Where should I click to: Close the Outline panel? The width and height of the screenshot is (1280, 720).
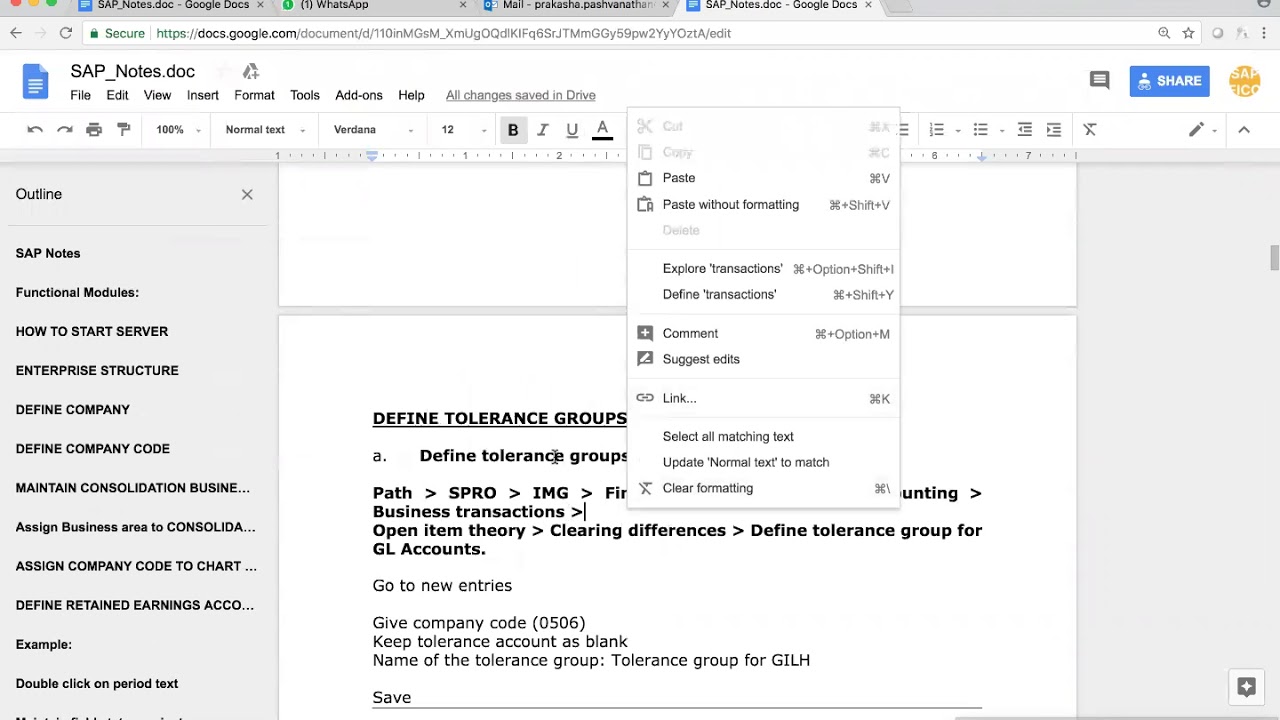[247, 194]
